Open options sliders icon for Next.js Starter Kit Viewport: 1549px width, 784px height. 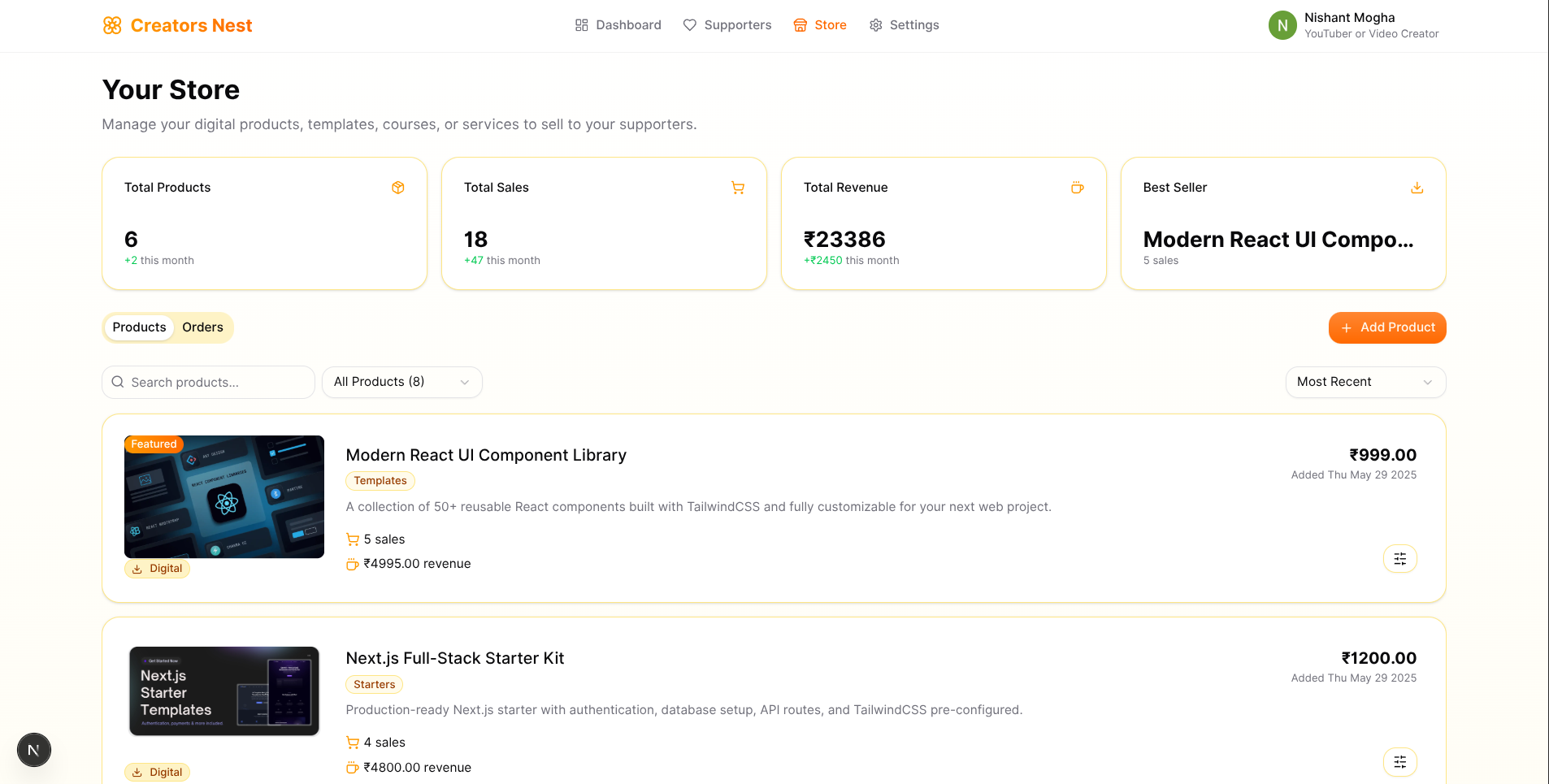point(1400,762)
